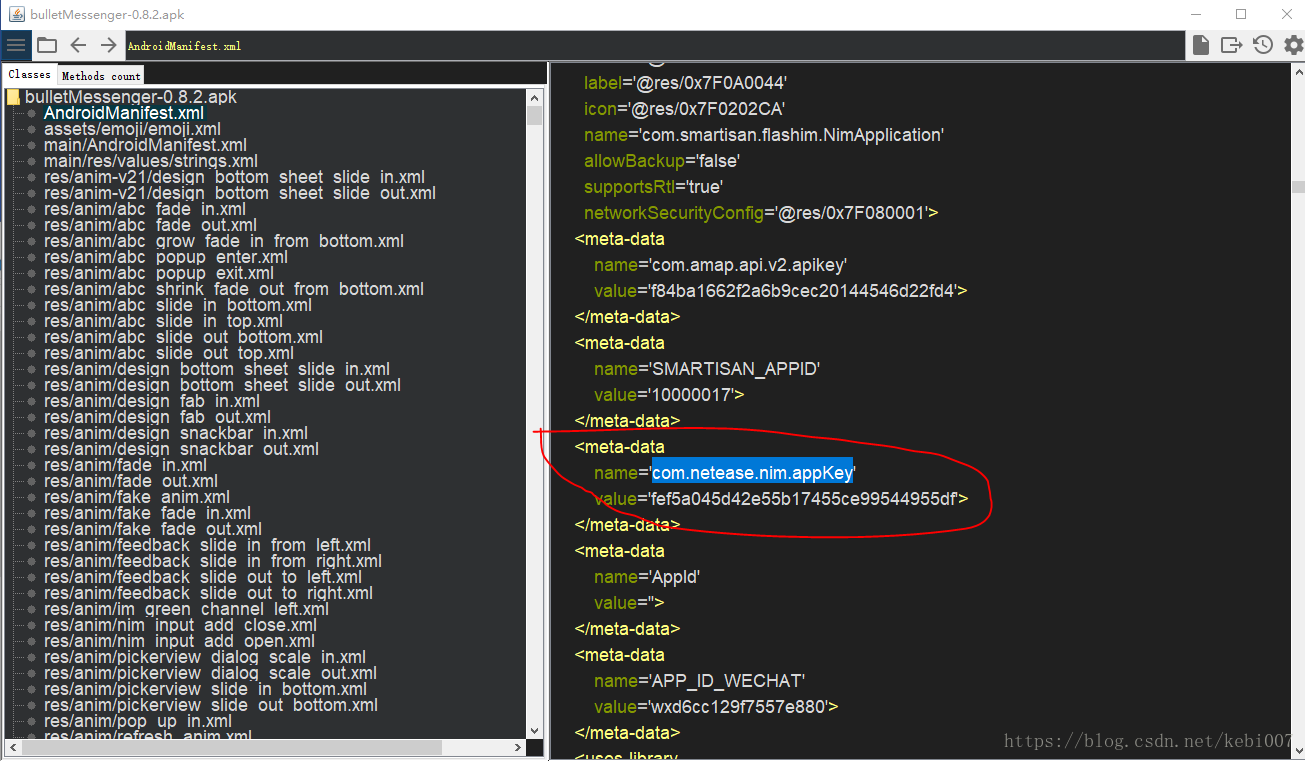Open the recent history clock icon

point(1263,45)
